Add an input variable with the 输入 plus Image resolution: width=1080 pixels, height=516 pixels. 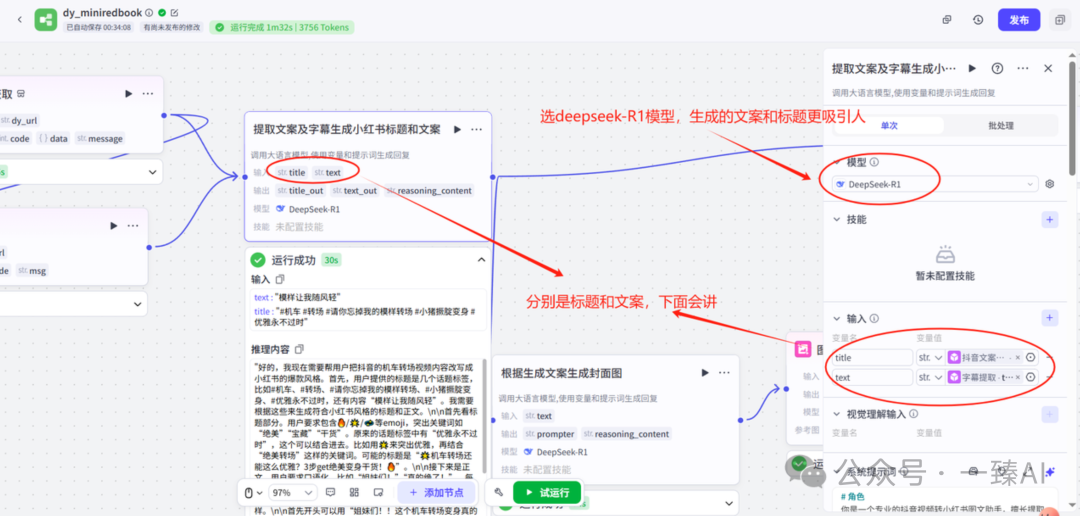pyautogui.click(x=1050, y=318)
